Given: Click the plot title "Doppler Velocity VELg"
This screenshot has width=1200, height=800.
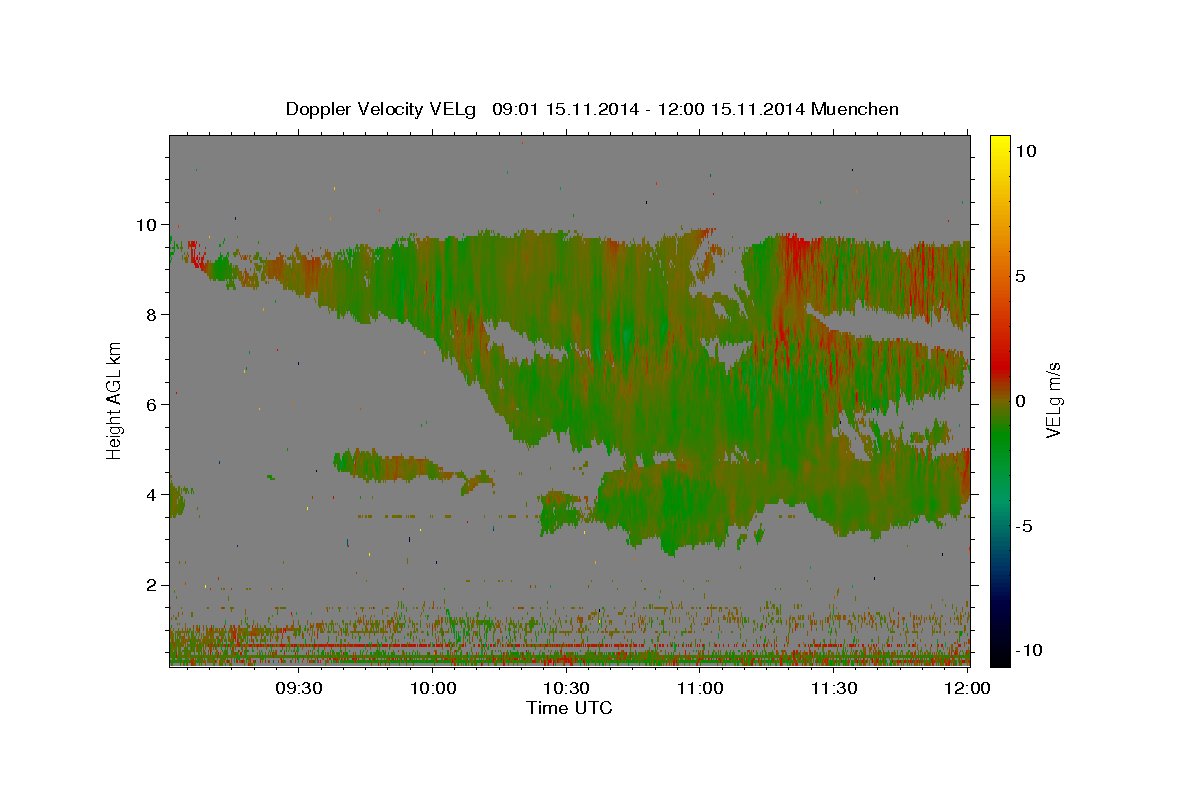Looking at the screenshot, I should (x=383, y=109).
